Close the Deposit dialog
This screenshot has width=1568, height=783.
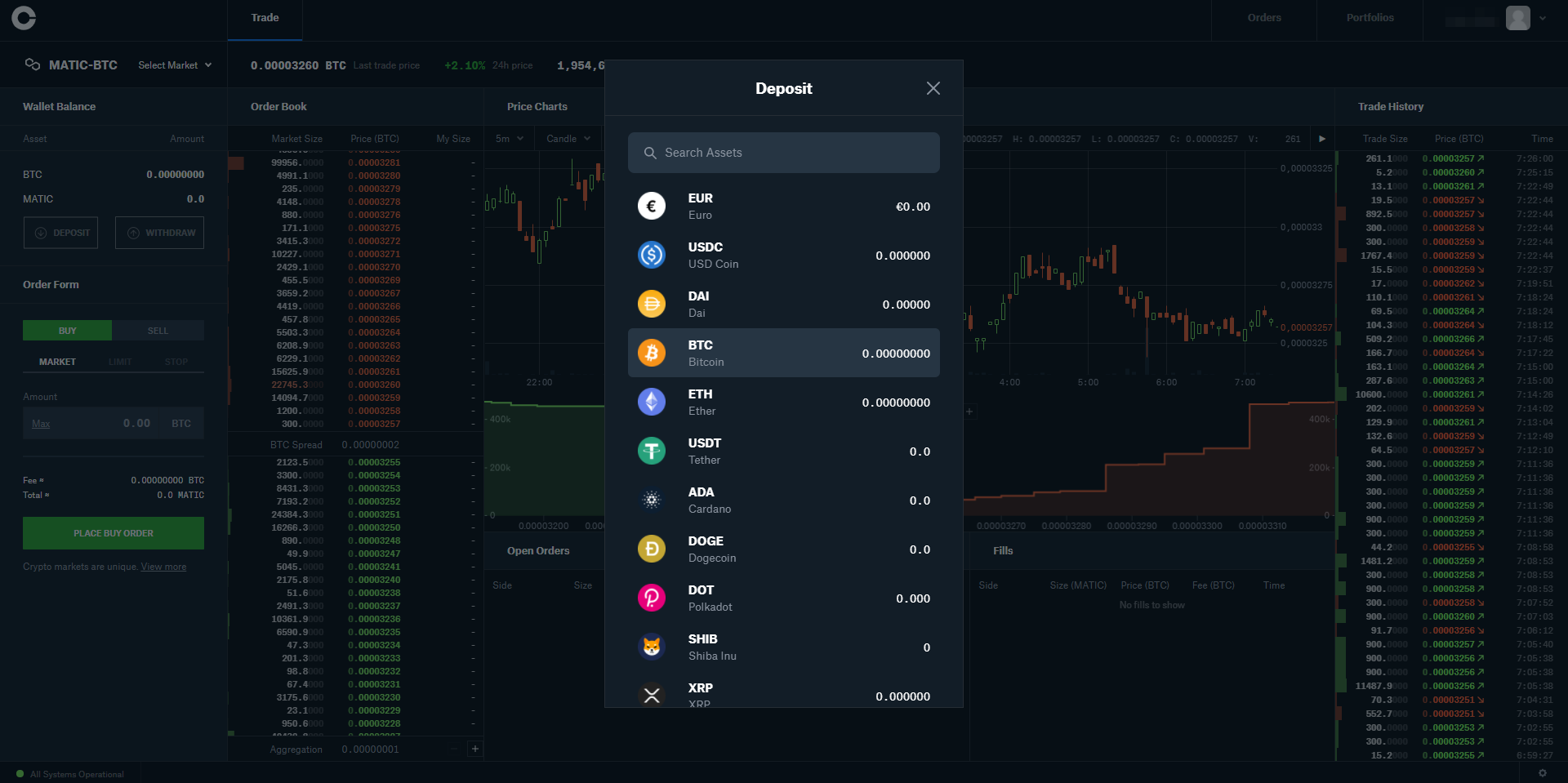coord(933,88)
